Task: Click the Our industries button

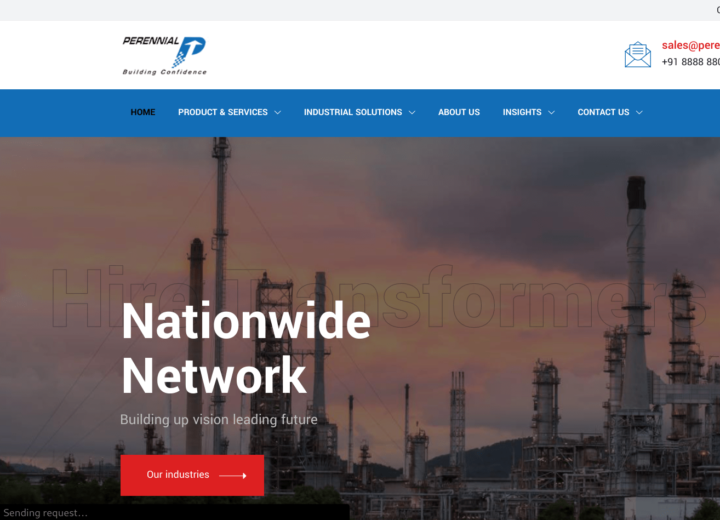Action: coord(192,475)
